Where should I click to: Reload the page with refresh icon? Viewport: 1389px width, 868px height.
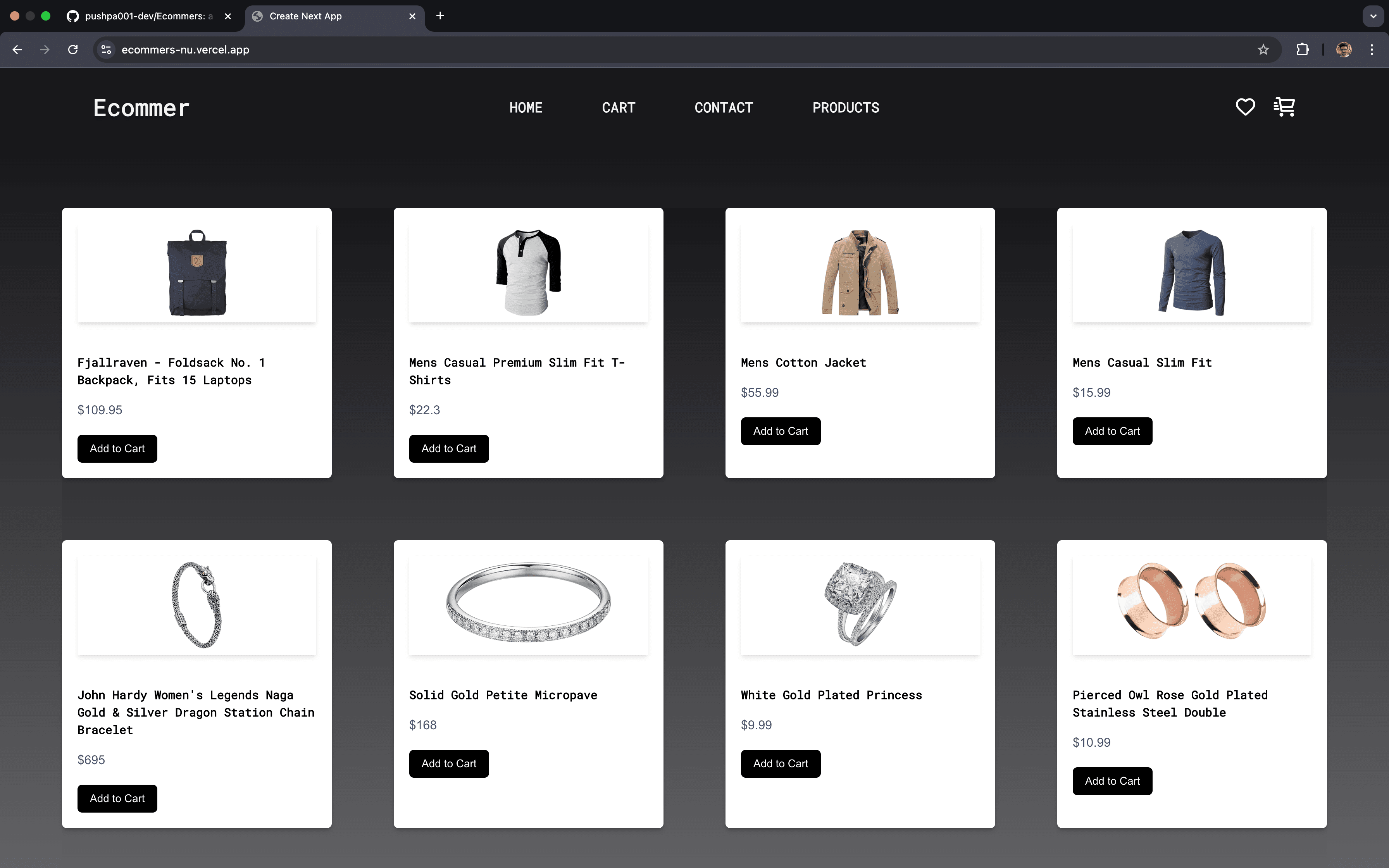(x=73, y=49)
